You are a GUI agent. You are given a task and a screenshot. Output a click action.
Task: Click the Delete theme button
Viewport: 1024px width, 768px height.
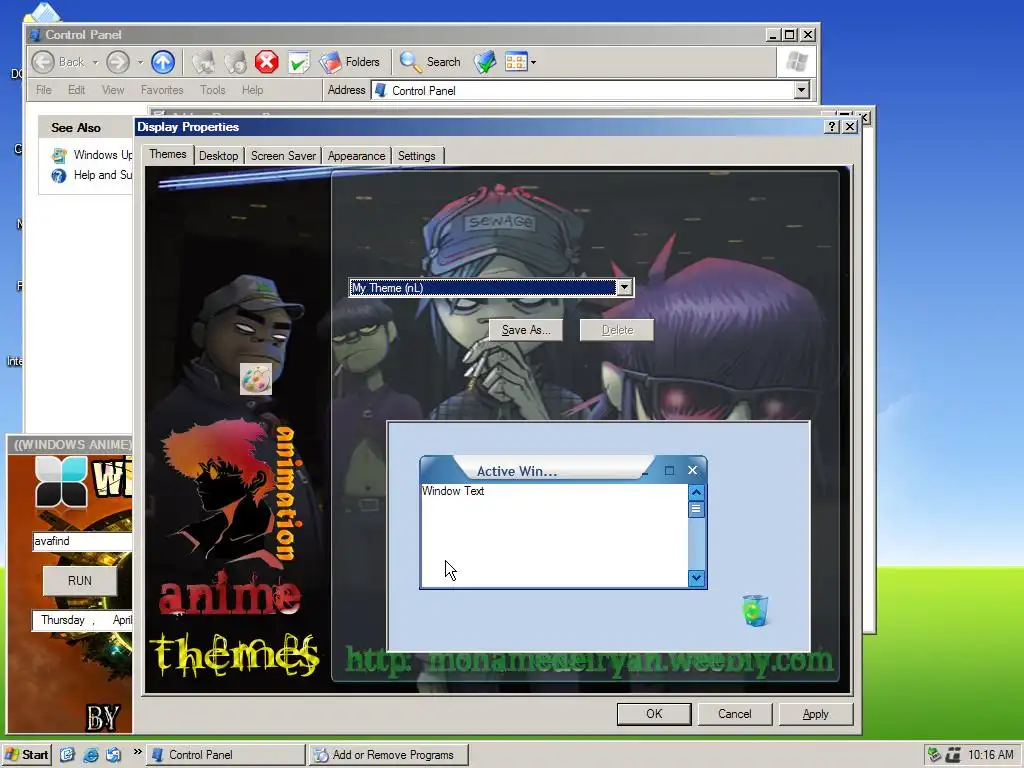tap(617, 330)
